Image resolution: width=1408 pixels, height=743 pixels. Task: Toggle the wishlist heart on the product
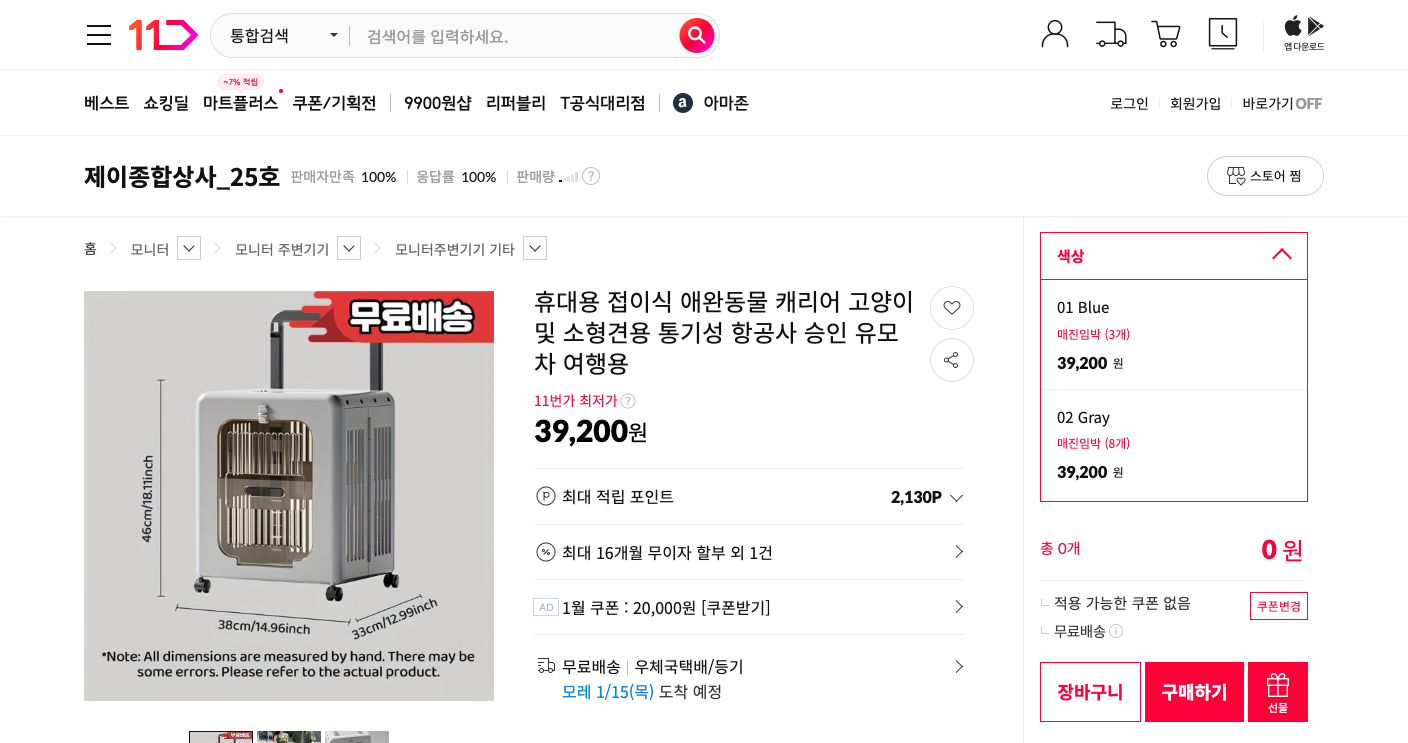[951, 308]
